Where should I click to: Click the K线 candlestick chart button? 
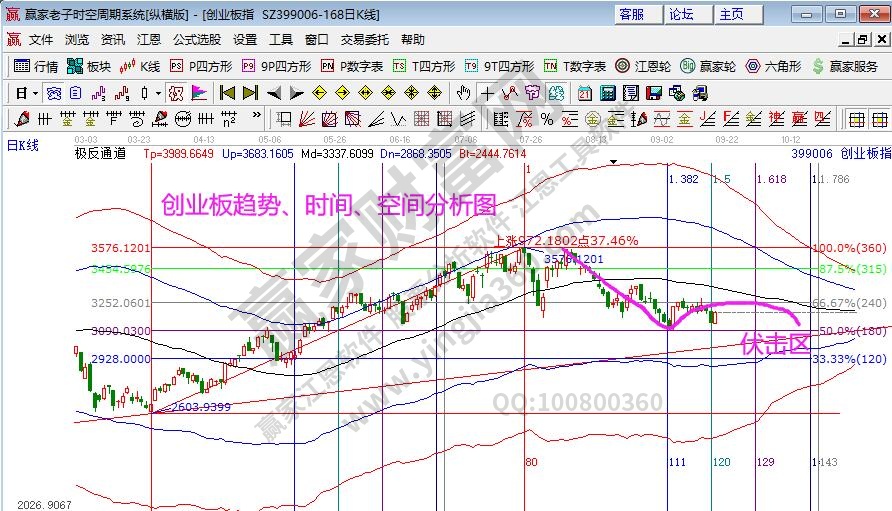[x=140, y=67]
